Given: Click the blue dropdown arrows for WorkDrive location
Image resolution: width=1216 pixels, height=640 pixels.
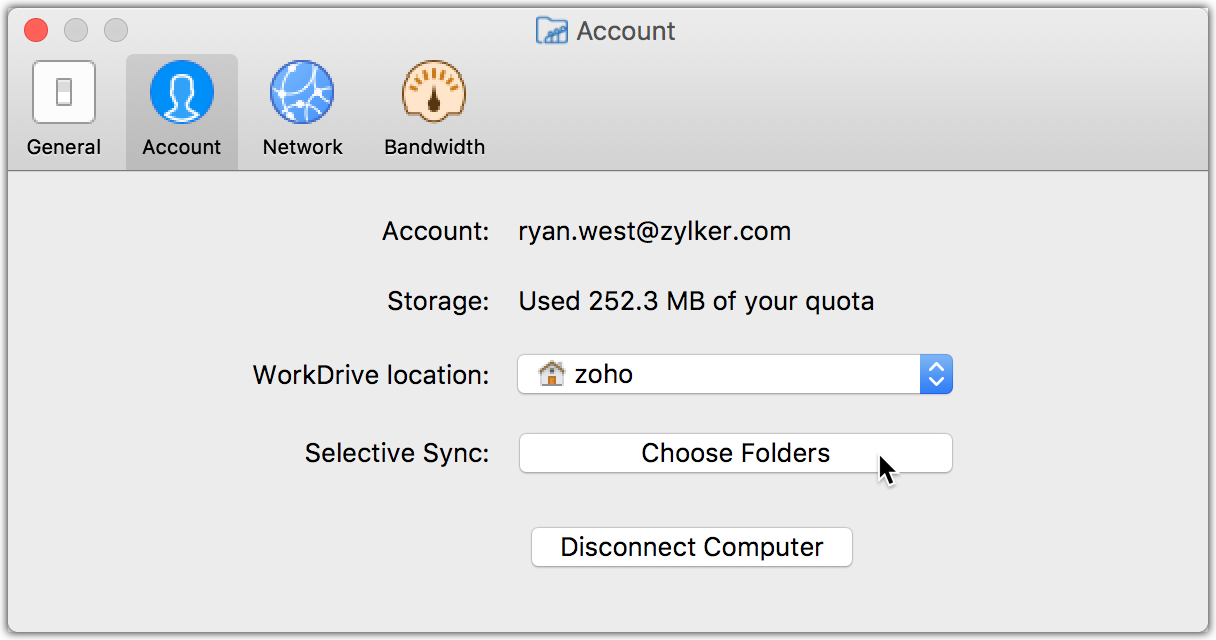Looking at the screenshot, I should coord(936,375).
